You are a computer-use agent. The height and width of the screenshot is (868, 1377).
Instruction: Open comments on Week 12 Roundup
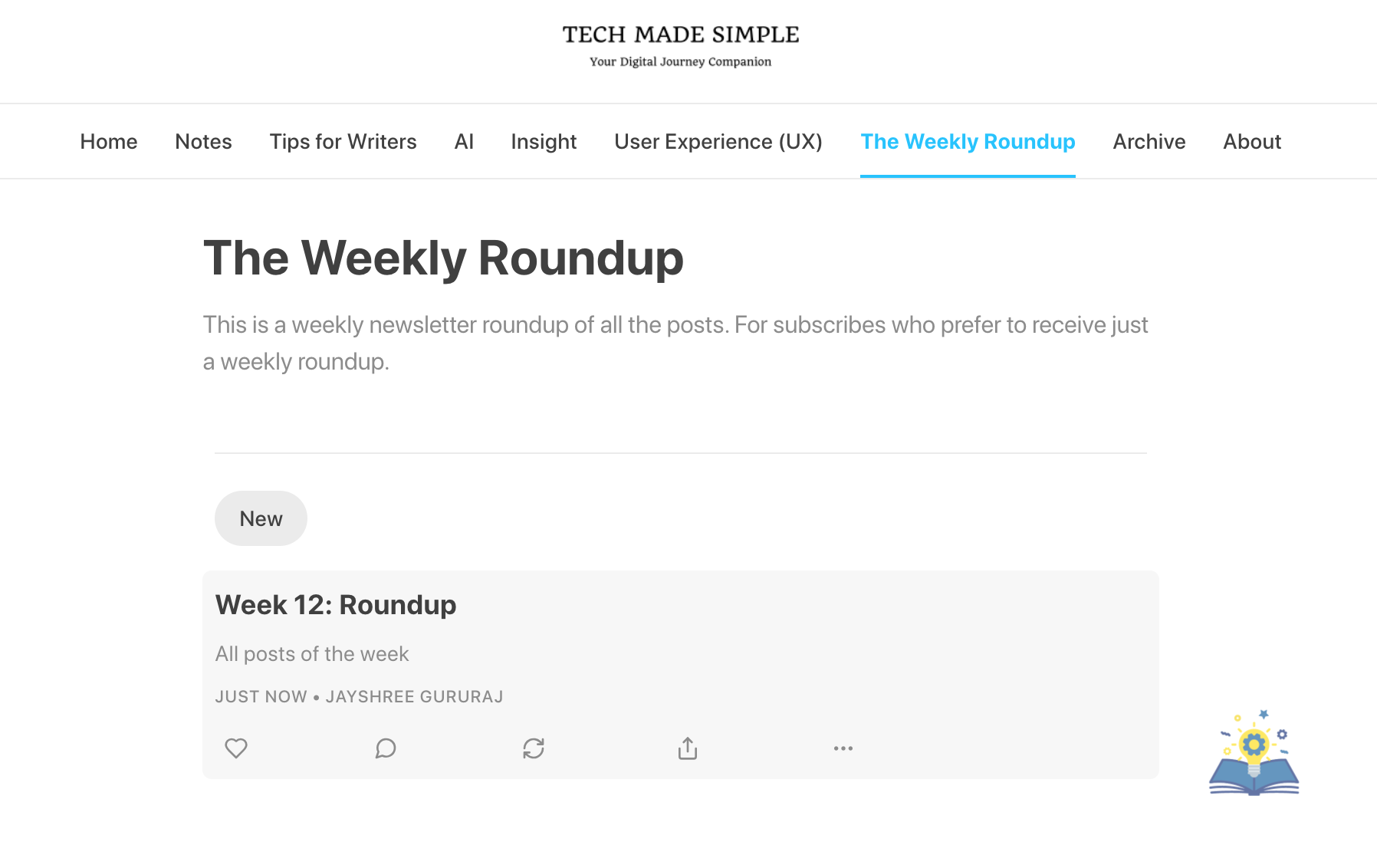[386, 748]
